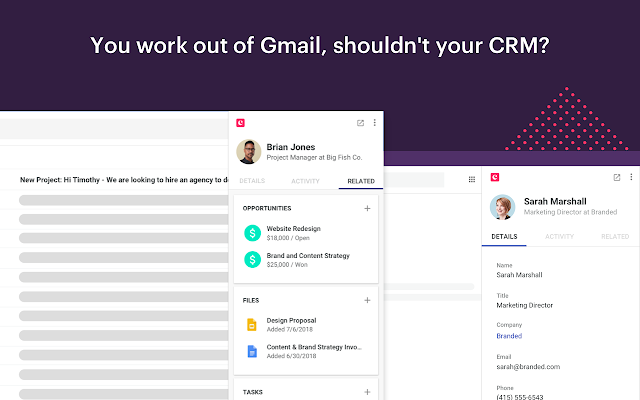Screen dimensions: 640x400
Task: Click the Website Redesign dollar icon
Action: point(252,233)
